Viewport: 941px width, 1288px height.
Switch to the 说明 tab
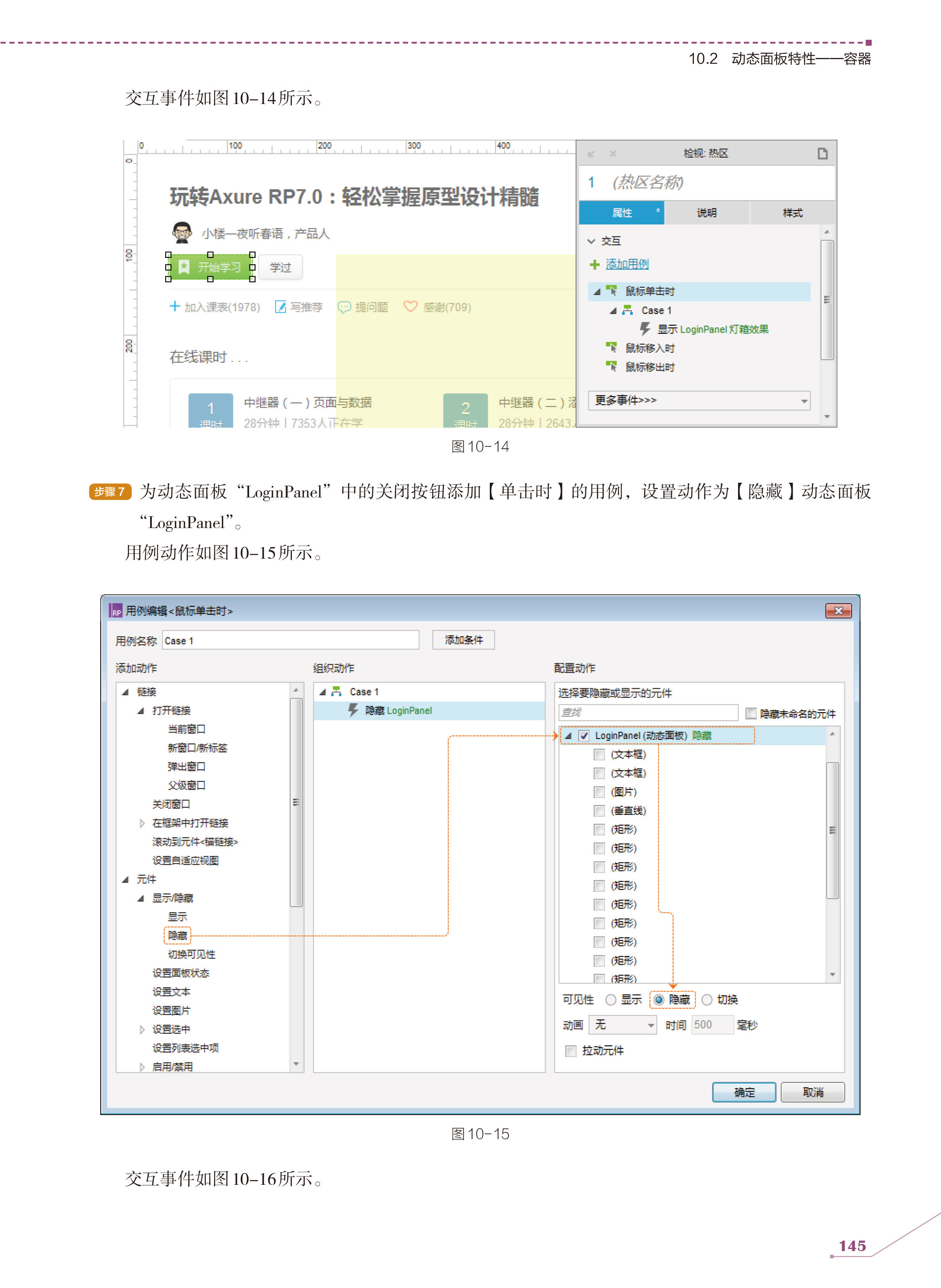pyautogui.click(x=706, y=213)
